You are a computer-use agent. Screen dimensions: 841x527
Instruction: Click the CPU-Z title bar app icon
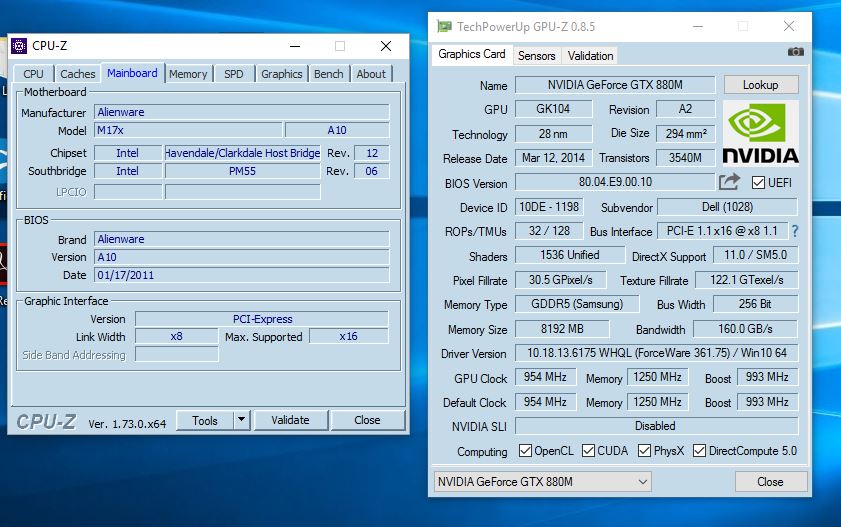[x=19, y=46]
